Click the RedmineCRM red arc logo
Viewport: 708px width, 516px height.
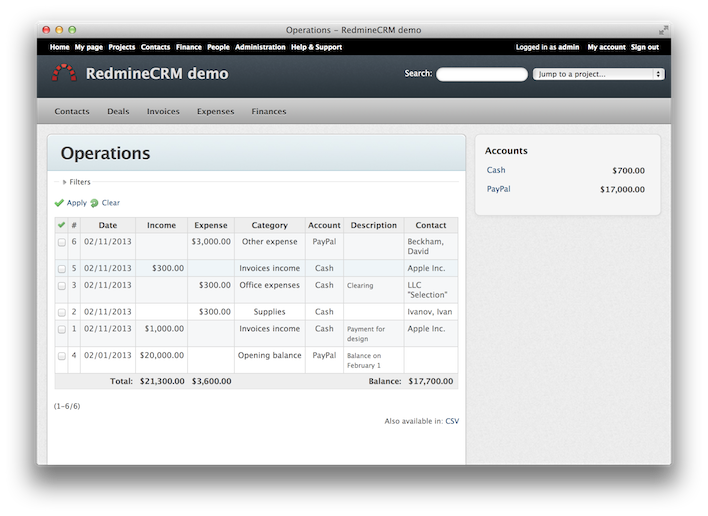tap(64, 73)
